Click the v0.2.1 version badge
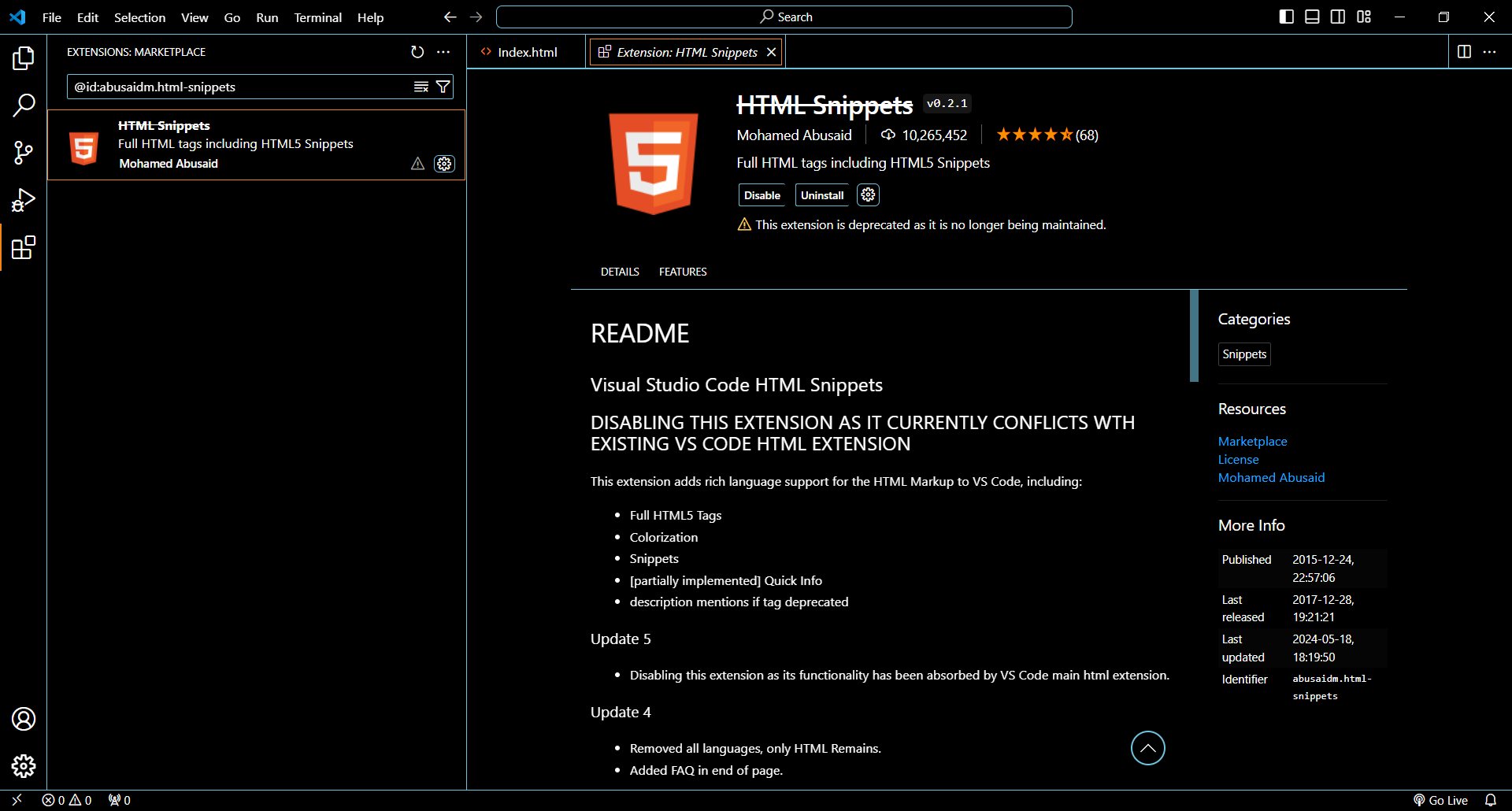The height and width of the screenshot is (811, 1512). [947, 103]
